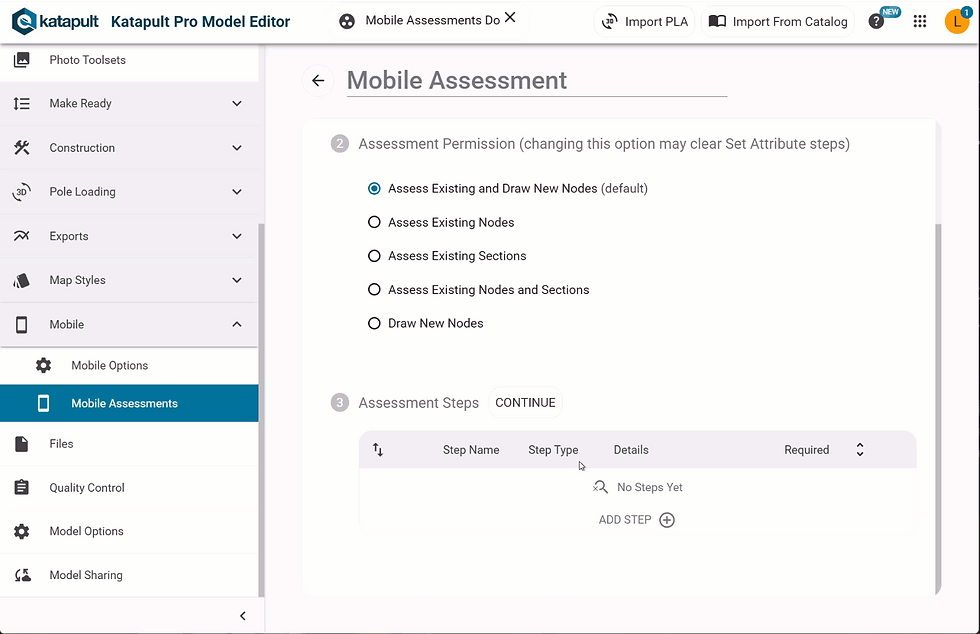Click the Map Styles swatch icon
This screenshot has height=634, width=980.
pos(21,280)
